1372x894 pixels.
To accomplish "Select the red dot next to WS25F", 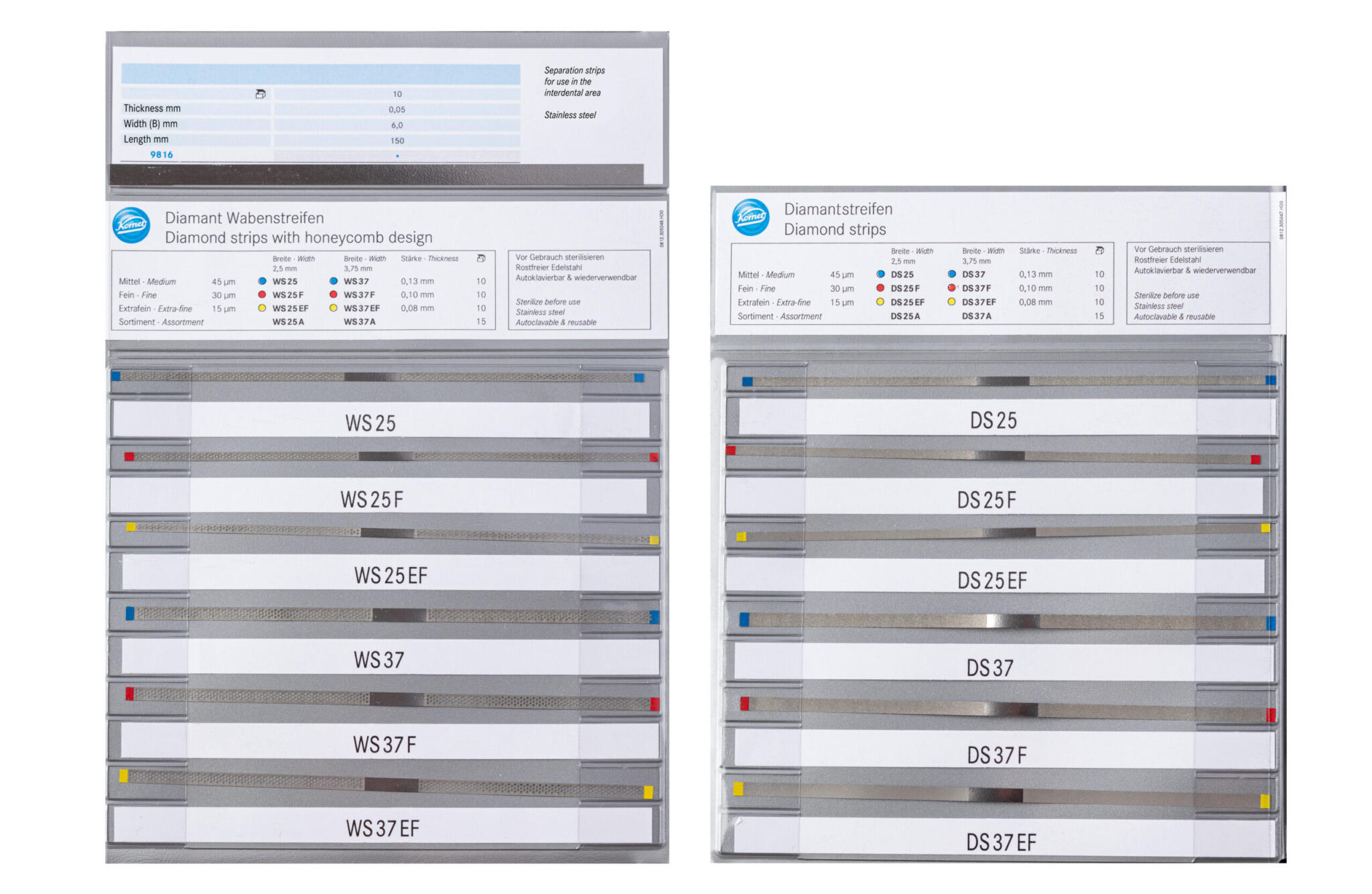I will (x=262, y=295).
